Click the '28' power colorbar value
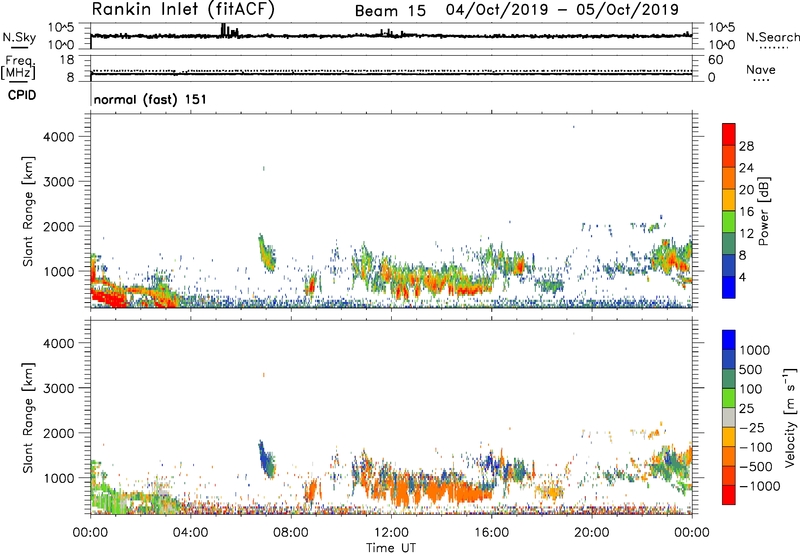The width and height of the screenshot is (800, 554). 746,146
